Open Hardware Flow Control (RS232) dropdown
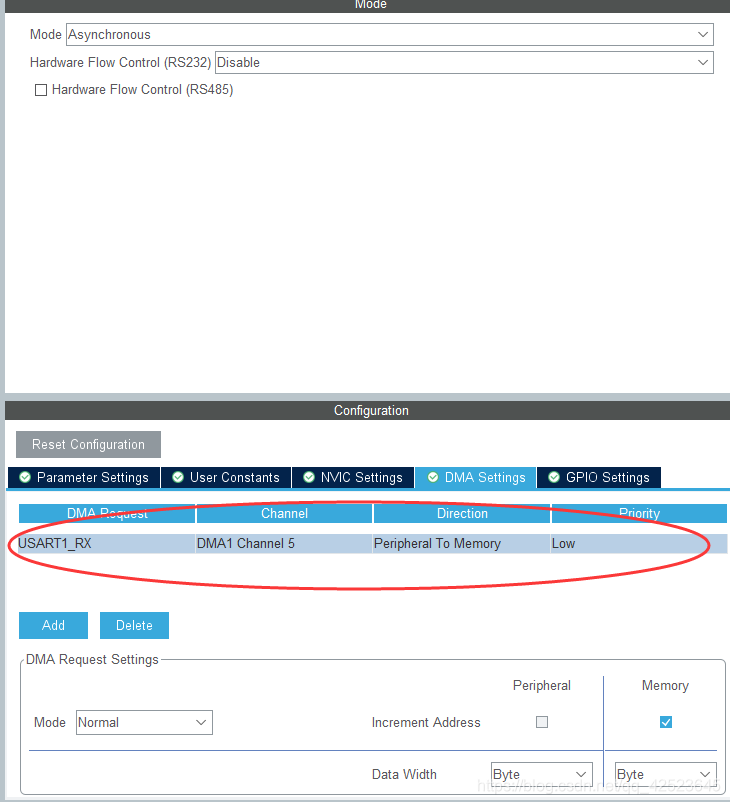 (464, 63)
